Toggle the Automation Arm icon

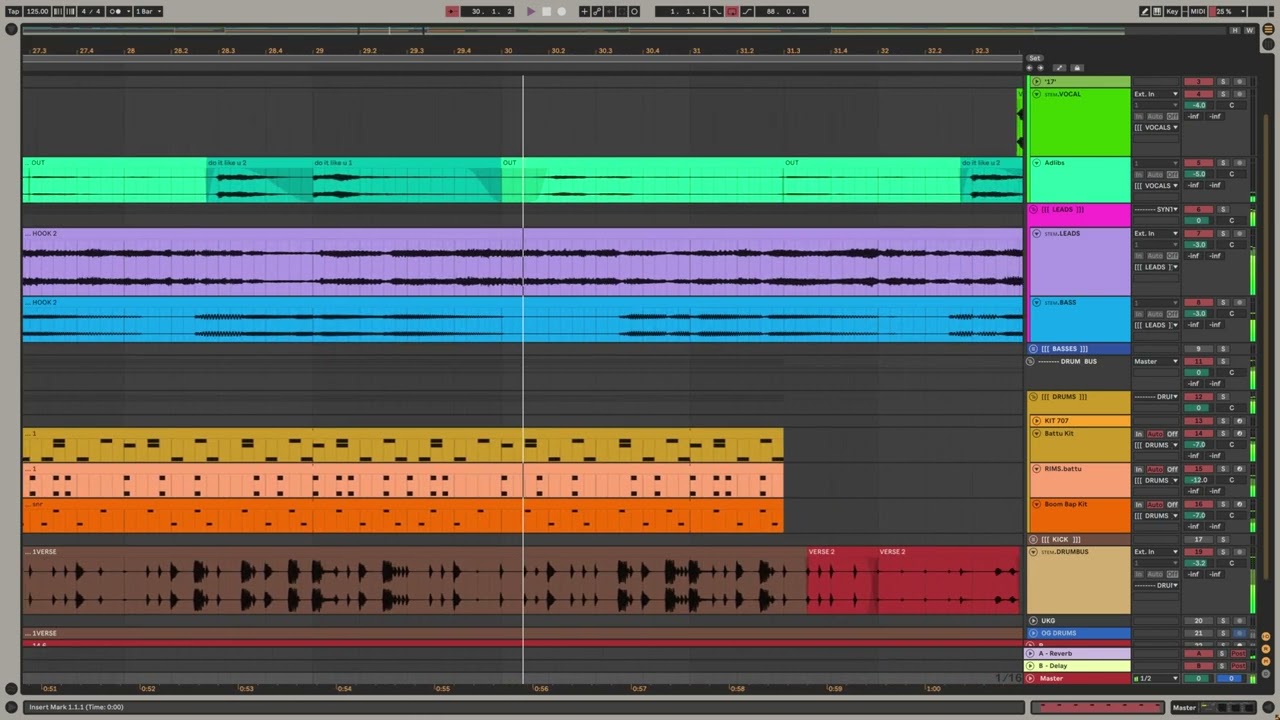(597, 11)
